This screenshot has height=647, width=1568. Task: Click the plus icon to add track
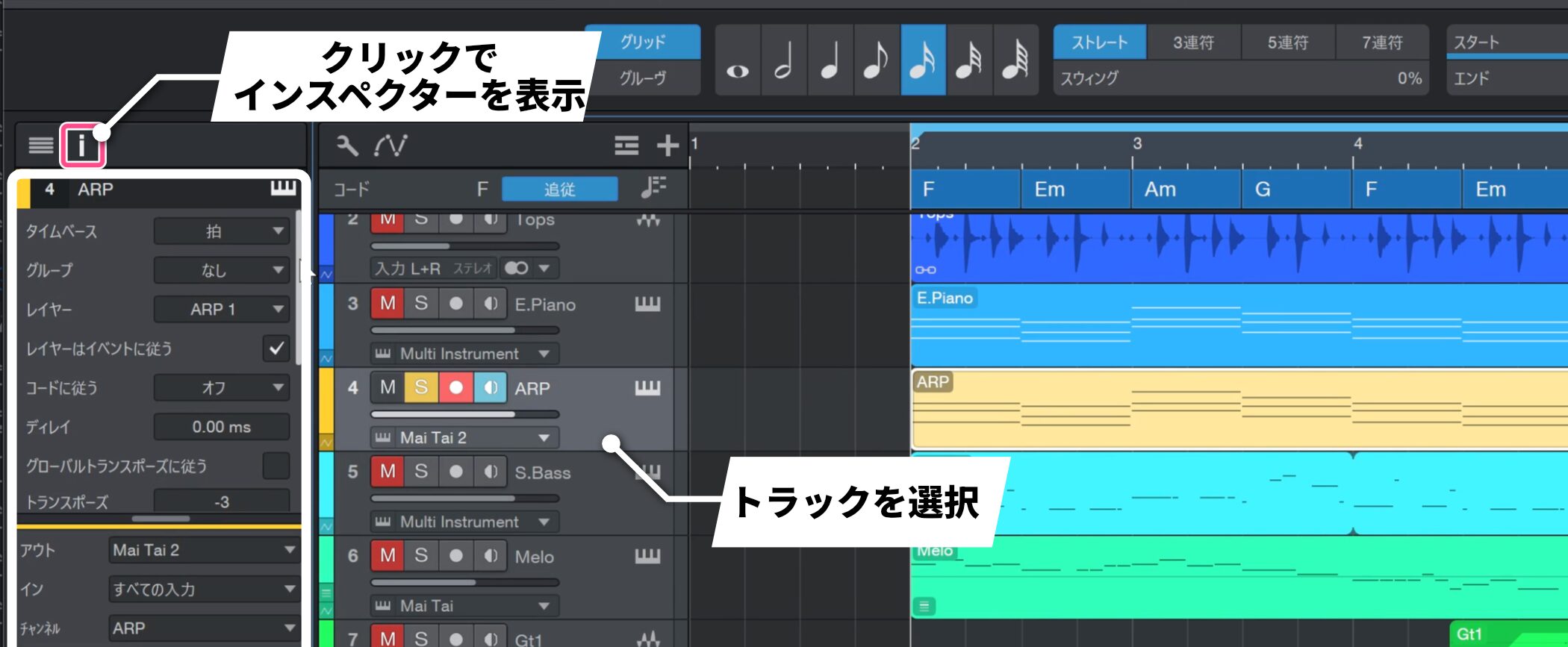coord(667,146)
